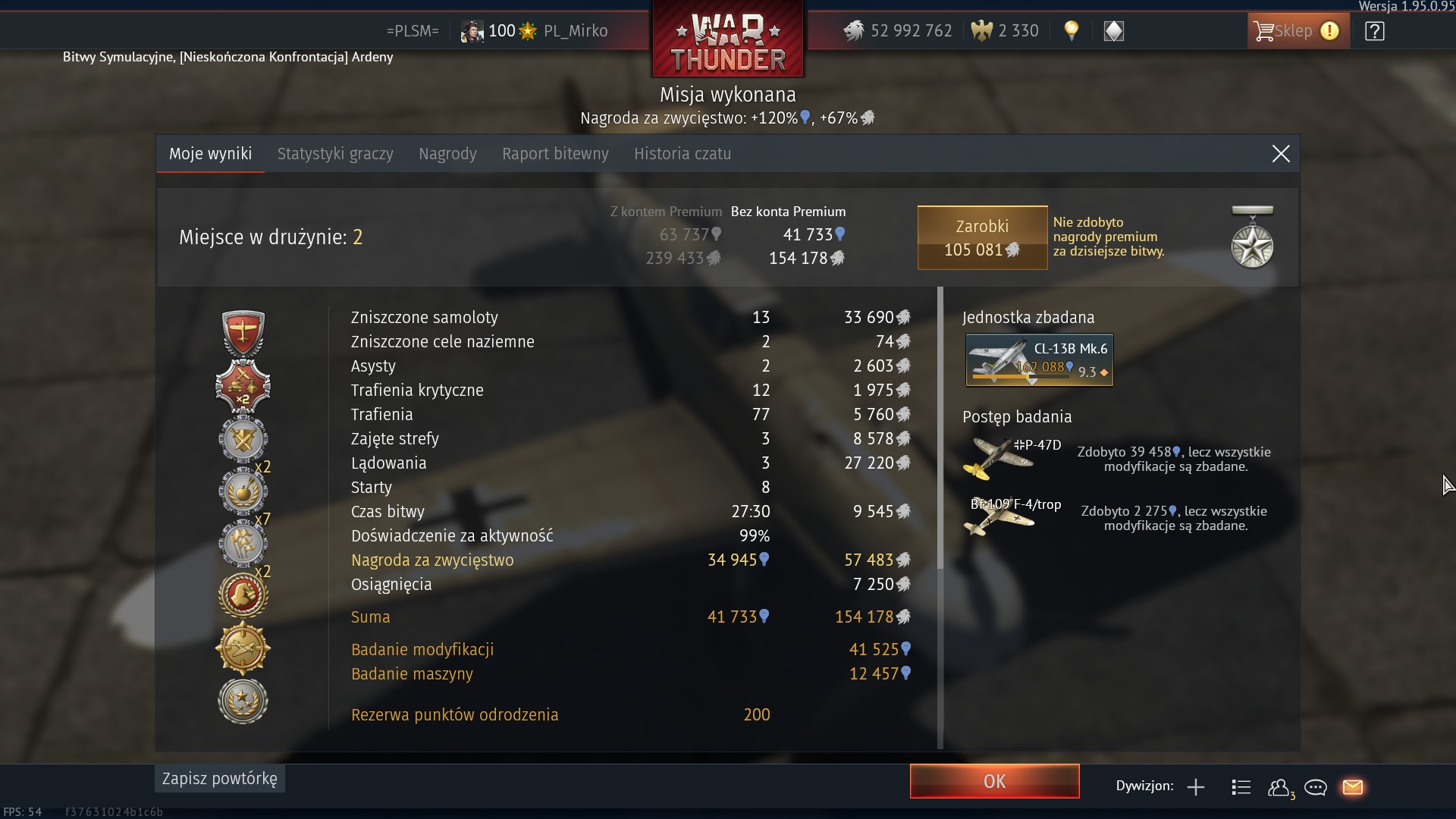Click the OK button
The height and width of the screenshot is (819, 1456).
(994, 781)
